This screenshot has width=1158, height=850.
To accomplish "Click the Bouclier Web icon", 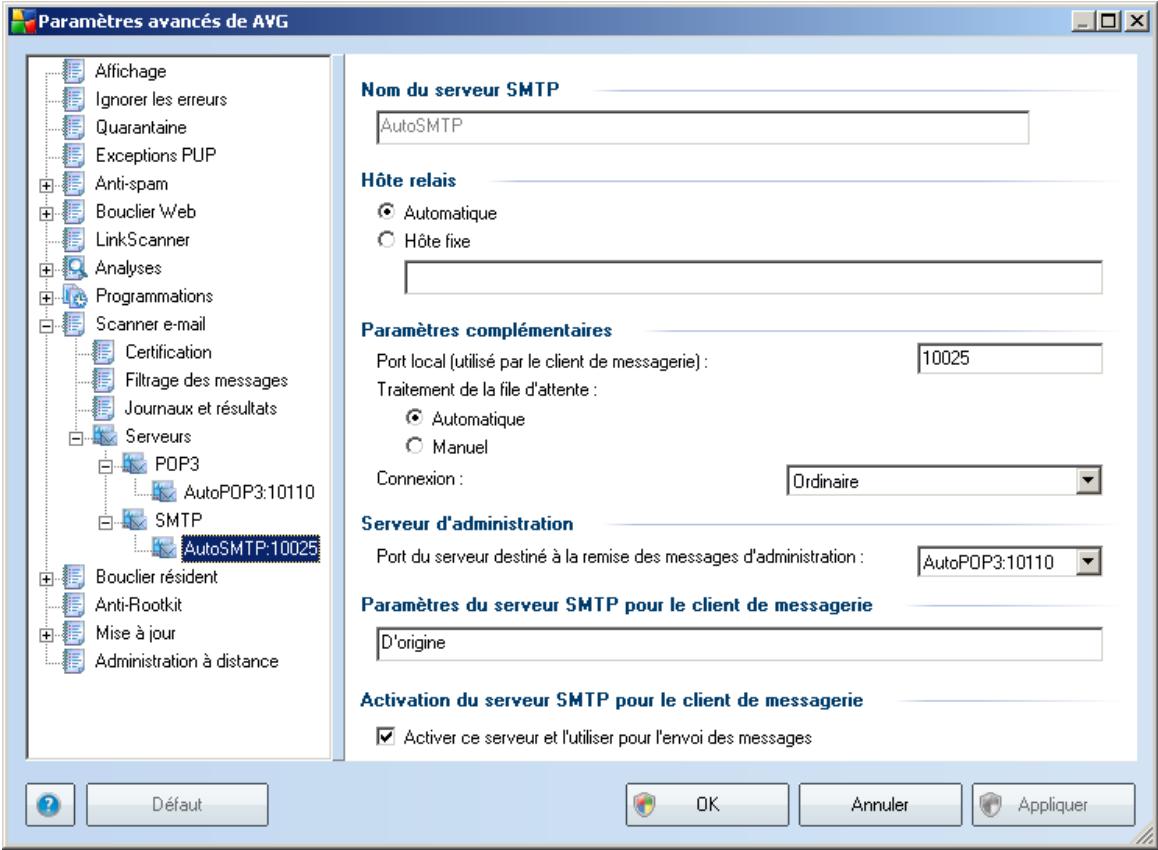I will [73, 211].
